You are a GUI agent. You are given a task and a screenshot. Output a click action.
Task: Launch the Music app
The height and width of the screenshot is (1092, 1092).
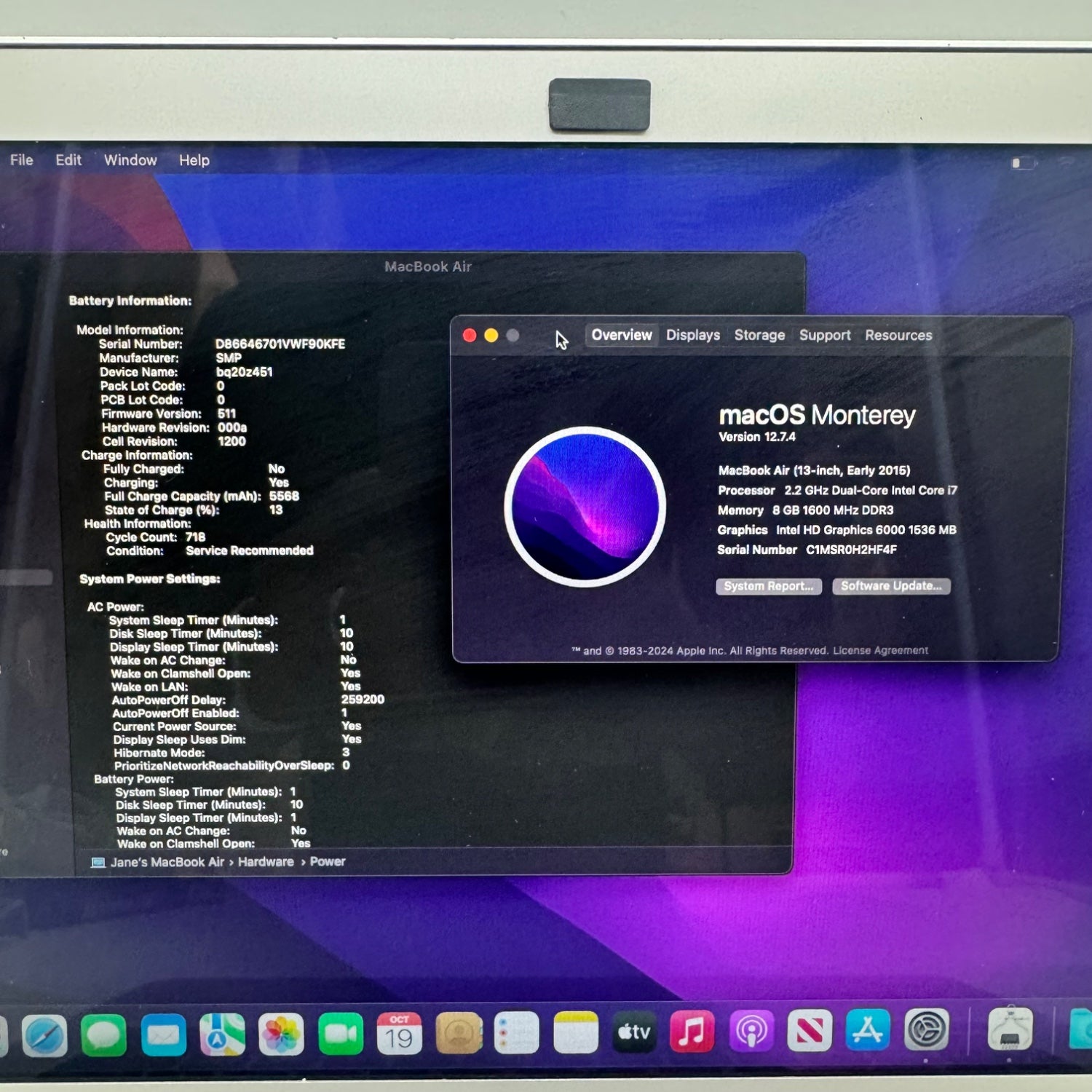click(x=692, y=1032)
